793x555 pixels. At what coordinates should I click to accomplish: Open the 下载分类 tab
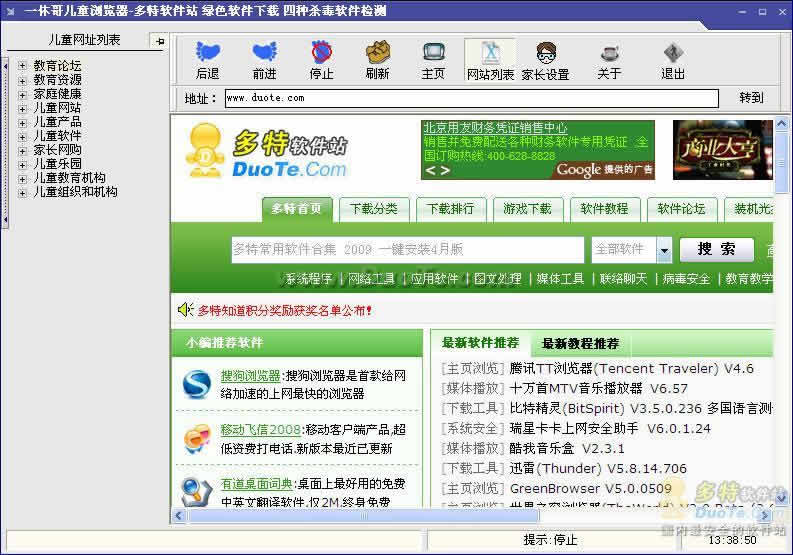[x=374, y=209]
